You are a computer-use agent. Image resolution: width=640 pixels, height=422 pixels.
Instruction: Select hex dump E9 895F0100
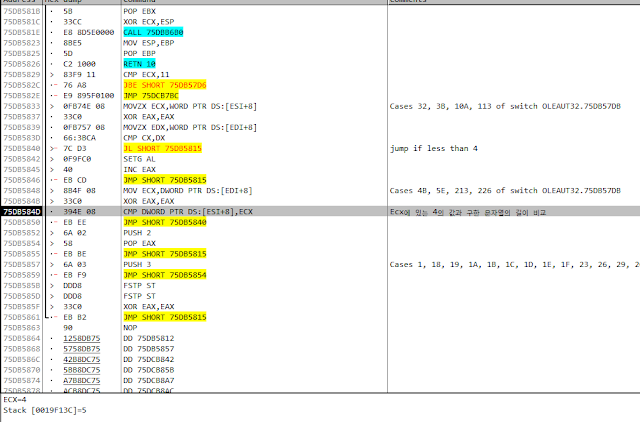click(x=89, y=96)
